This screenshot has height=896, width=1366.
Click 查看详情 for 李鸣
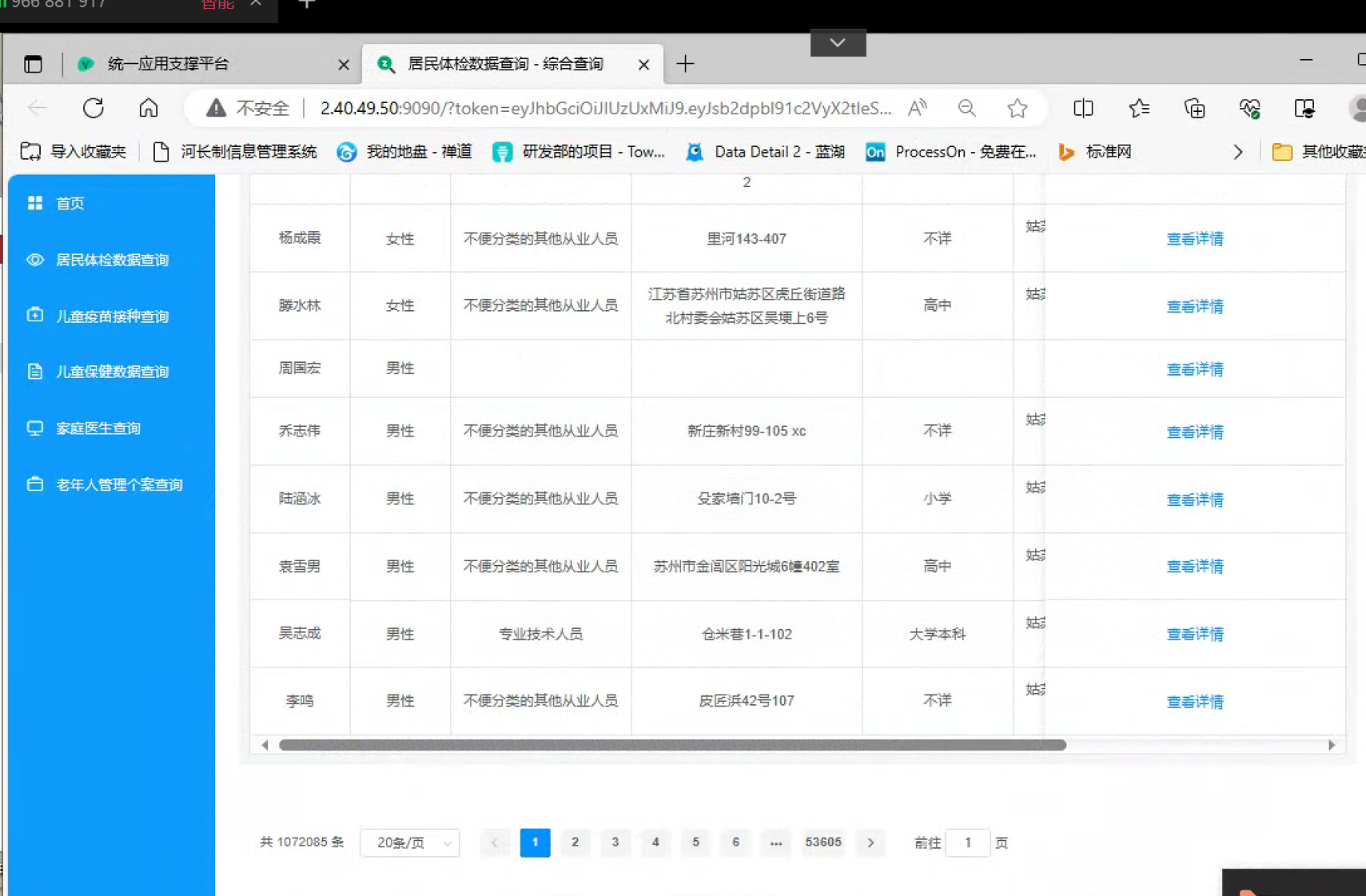pyautogui.click(x=1195, y=702)
